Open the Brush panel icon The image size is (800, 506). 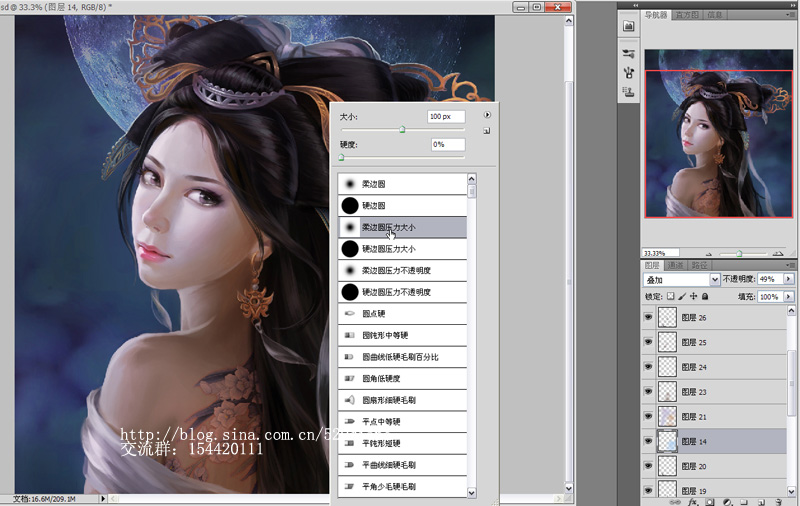pos(629,54)
